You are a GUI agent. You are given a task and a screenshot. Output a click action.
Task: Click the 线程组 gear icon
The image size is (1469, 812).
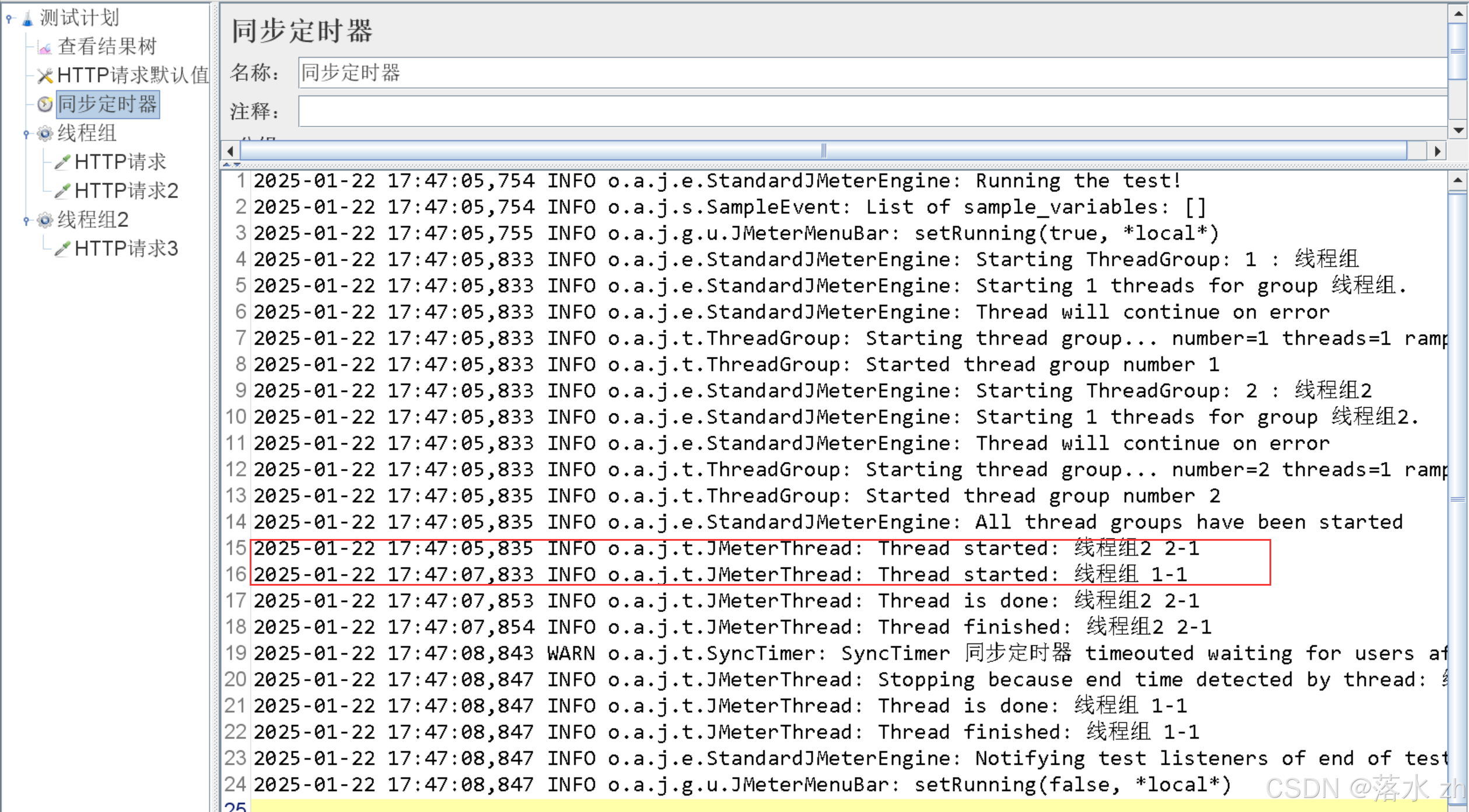click(x=45, y=134)
